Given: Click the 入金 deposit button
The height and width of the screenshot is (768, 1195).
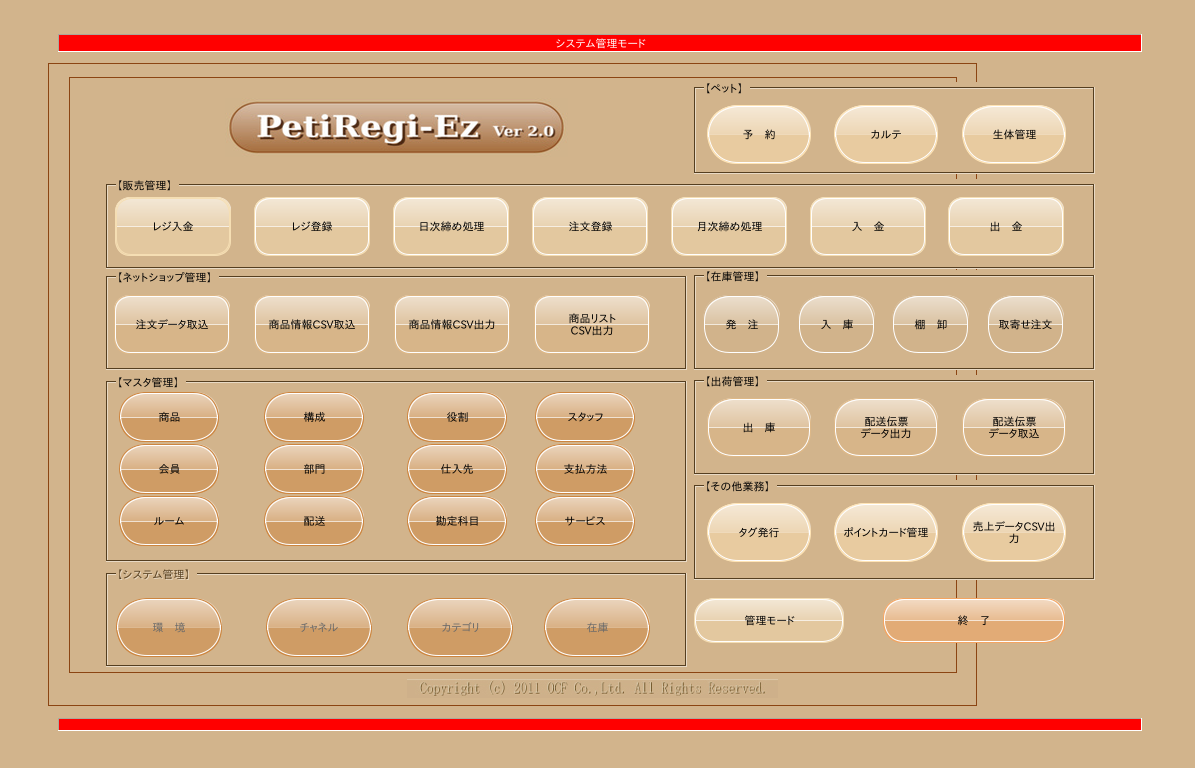Looking at the screenshot, I should click(x=868, y=226).
